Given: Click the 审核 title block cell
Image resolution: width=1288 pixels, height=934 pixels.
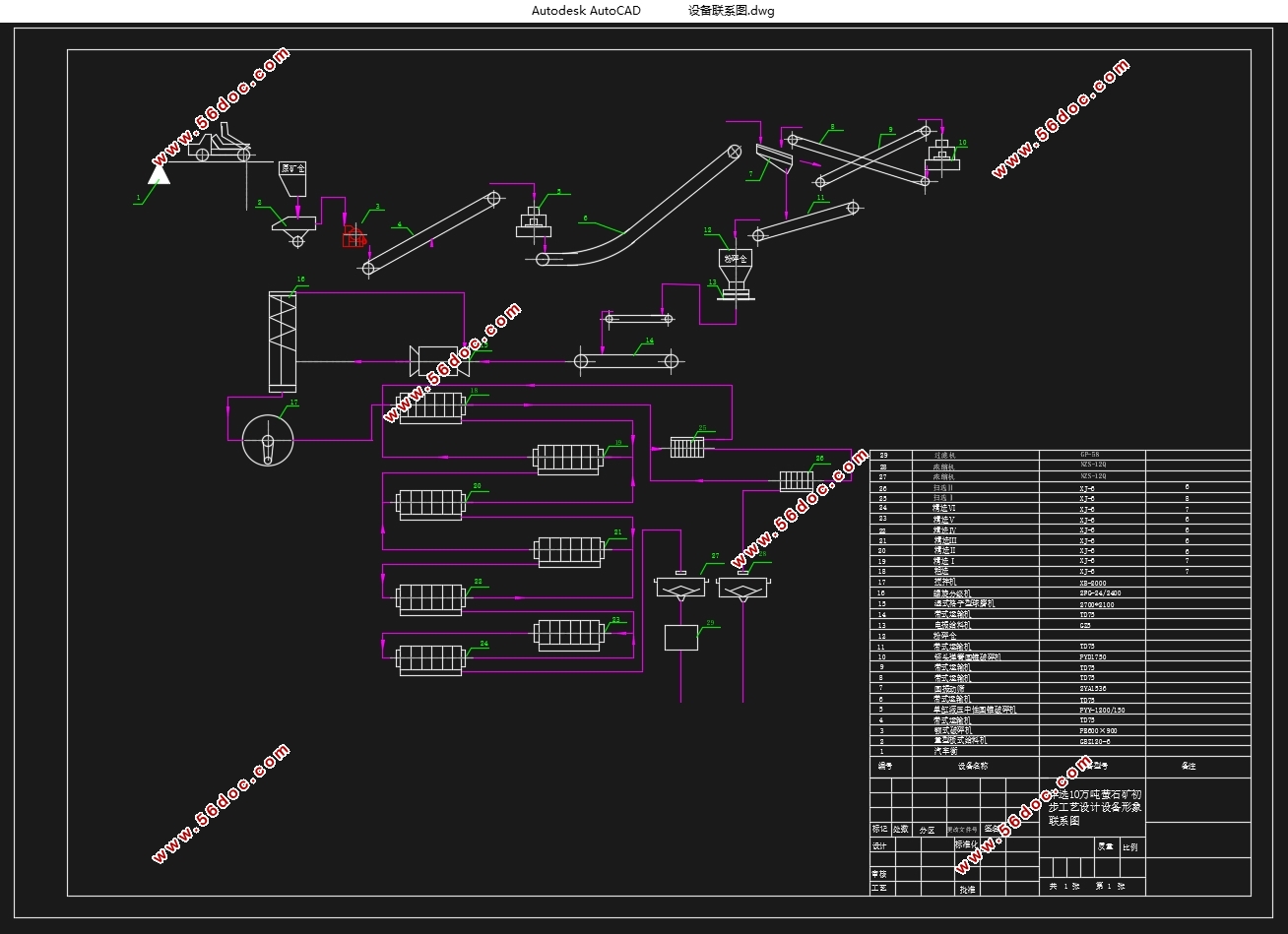Looking at the screenshot, I should pyautogui.click(x=879, y=873).
